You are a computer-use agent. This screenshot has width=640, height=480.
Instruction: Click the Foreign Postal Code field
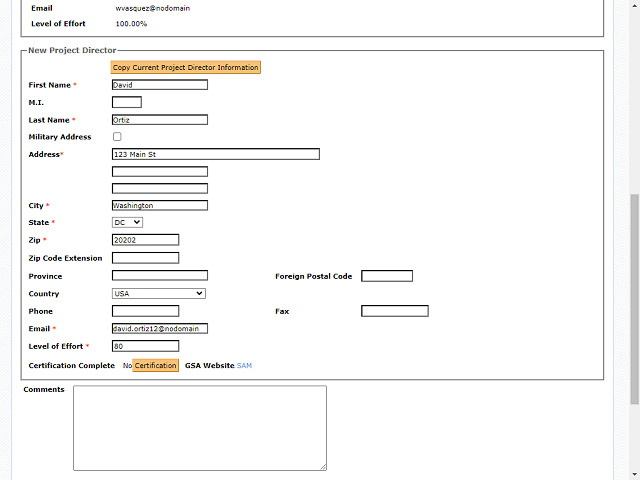point(387,276)
